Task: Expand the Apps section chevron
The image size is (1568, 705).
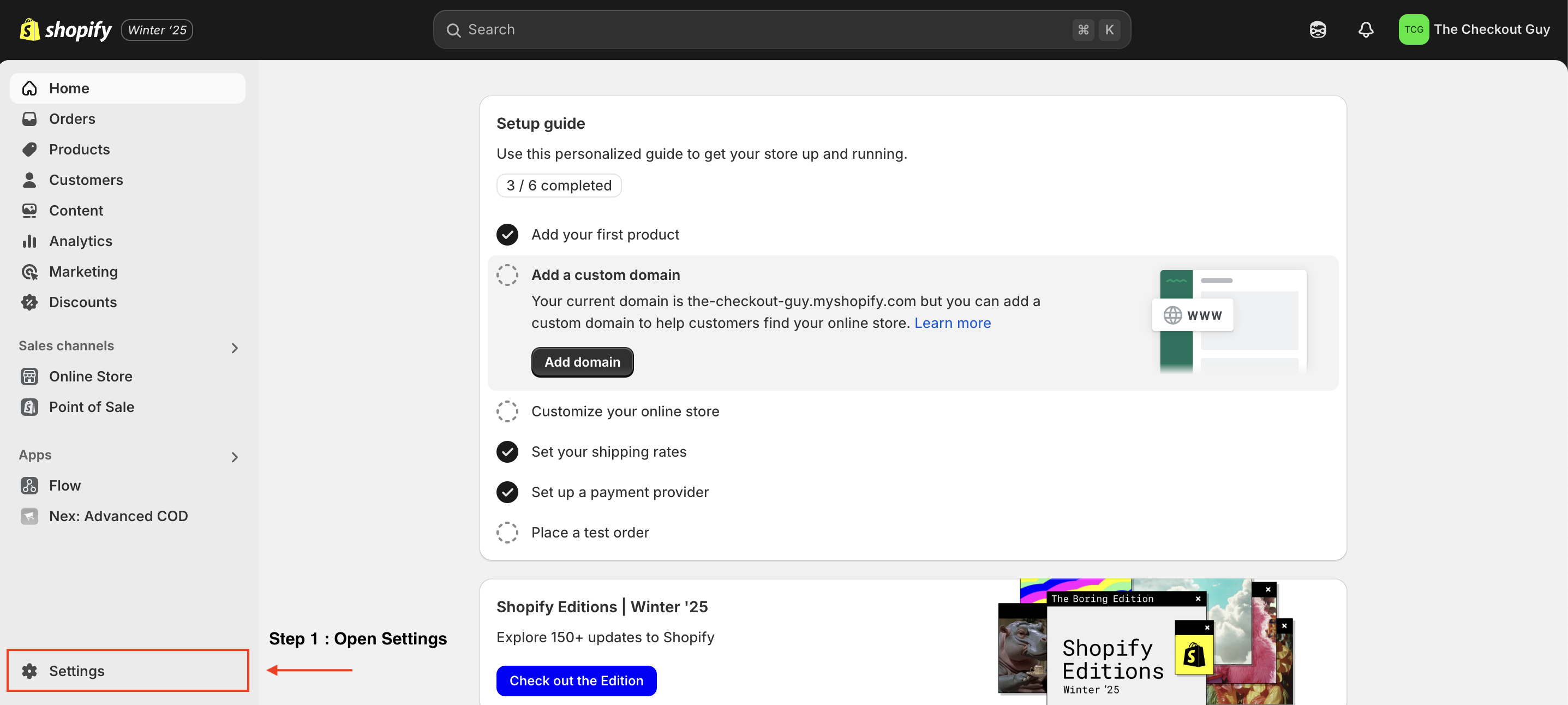Action: tap(235, 457)
